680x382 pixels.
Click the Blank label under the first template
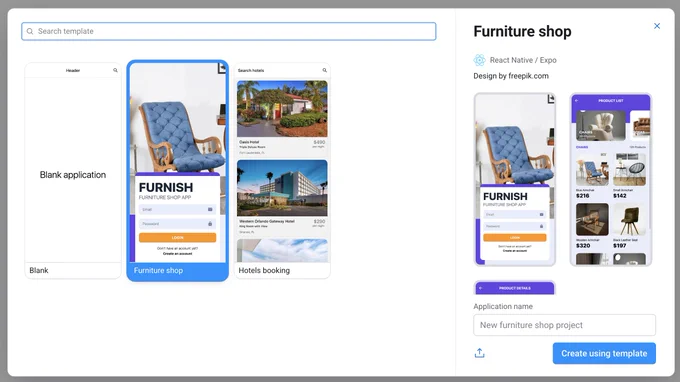[x=39, y=270]
